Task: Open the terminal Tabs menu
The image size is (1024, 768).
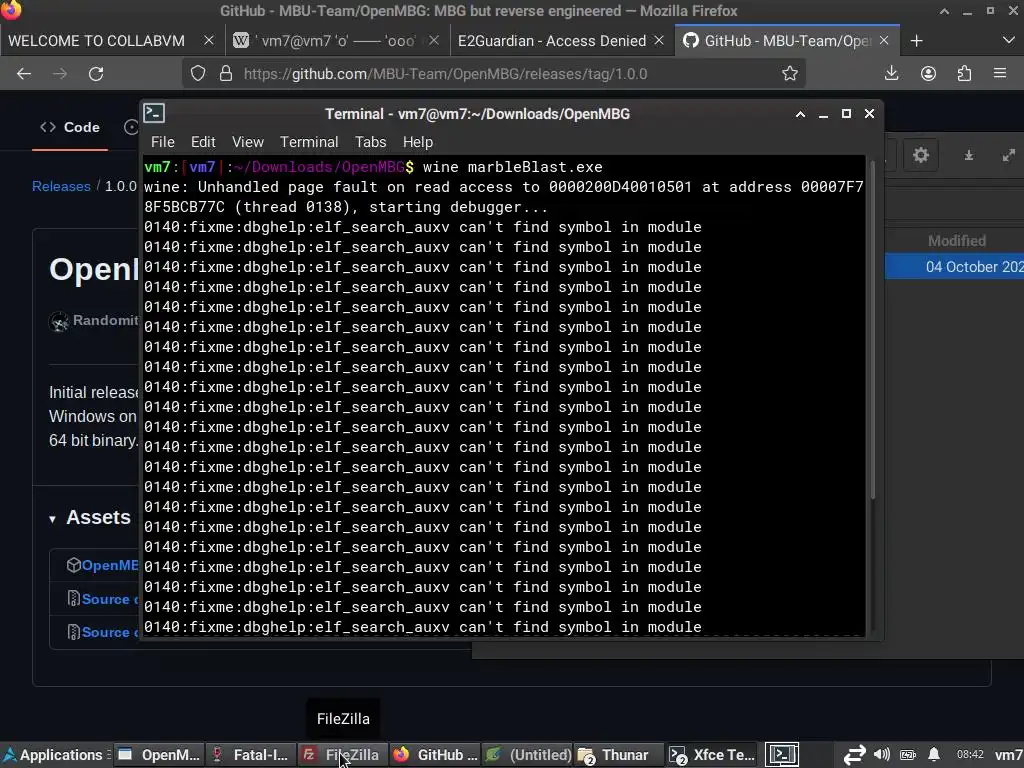Action: 370,142
